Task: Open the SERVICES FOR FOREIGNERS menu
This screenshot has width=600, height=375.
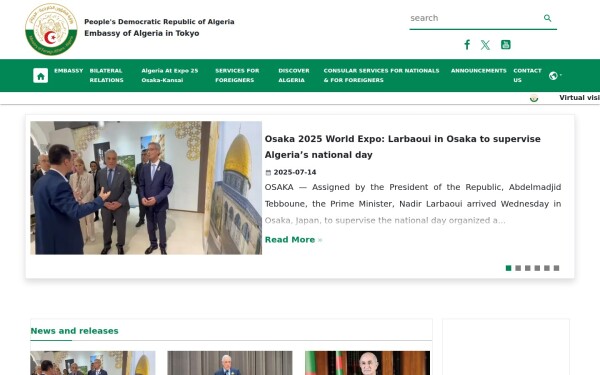Action: [x=237, y=75]
